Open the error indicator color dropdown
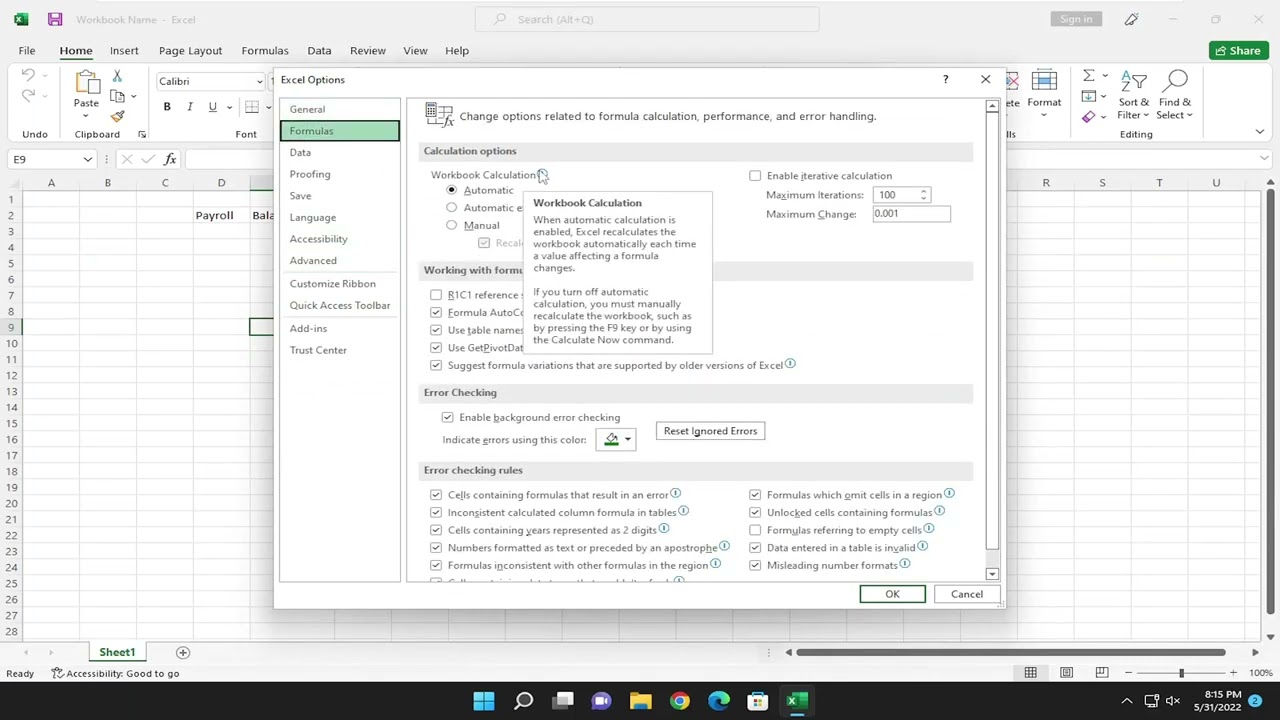The height and width of the screenshot is (720, 1280). click(x=627, y=440)
